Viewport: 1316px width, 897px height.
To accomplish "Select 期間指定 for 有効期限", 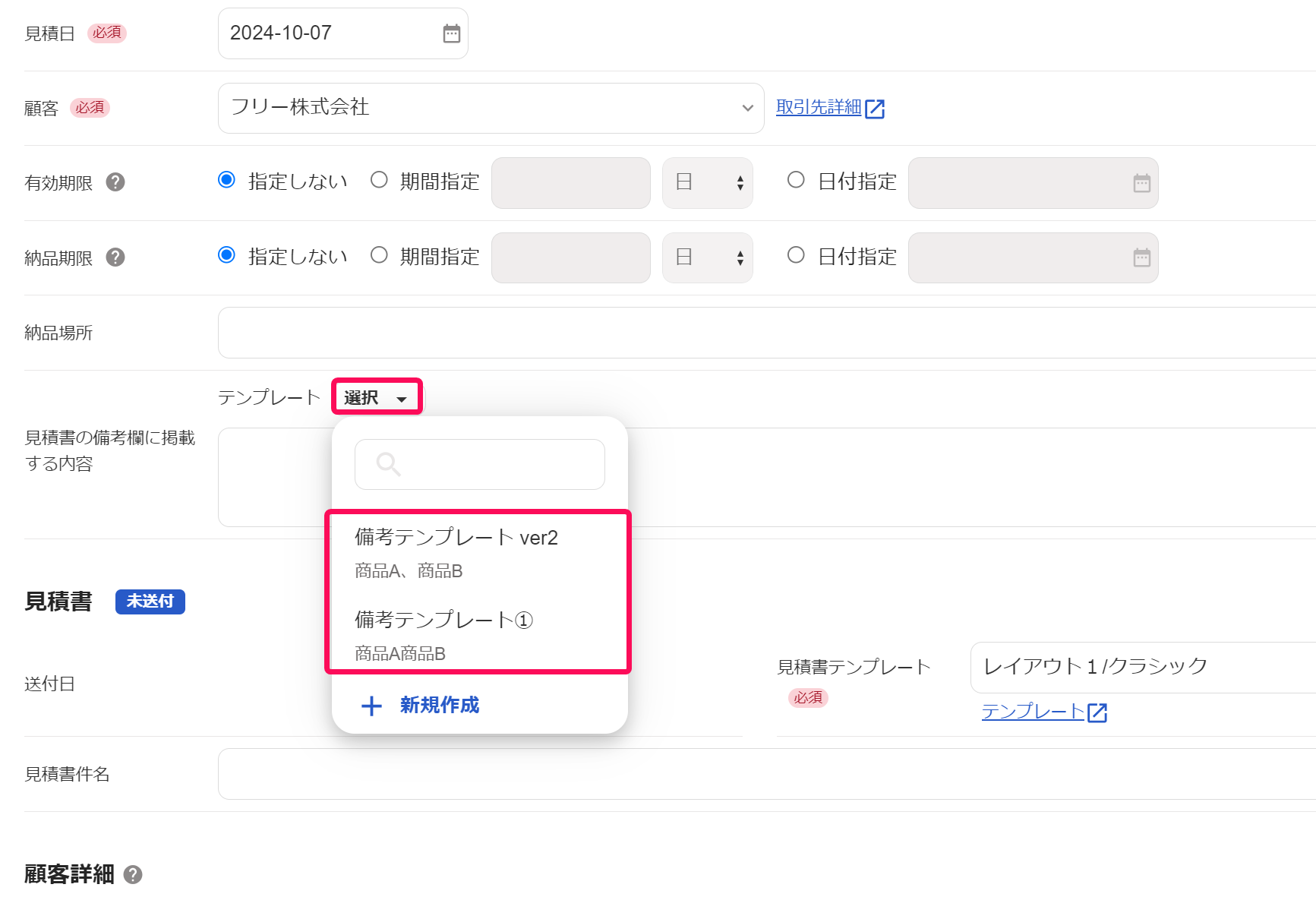I will [379, 180].
